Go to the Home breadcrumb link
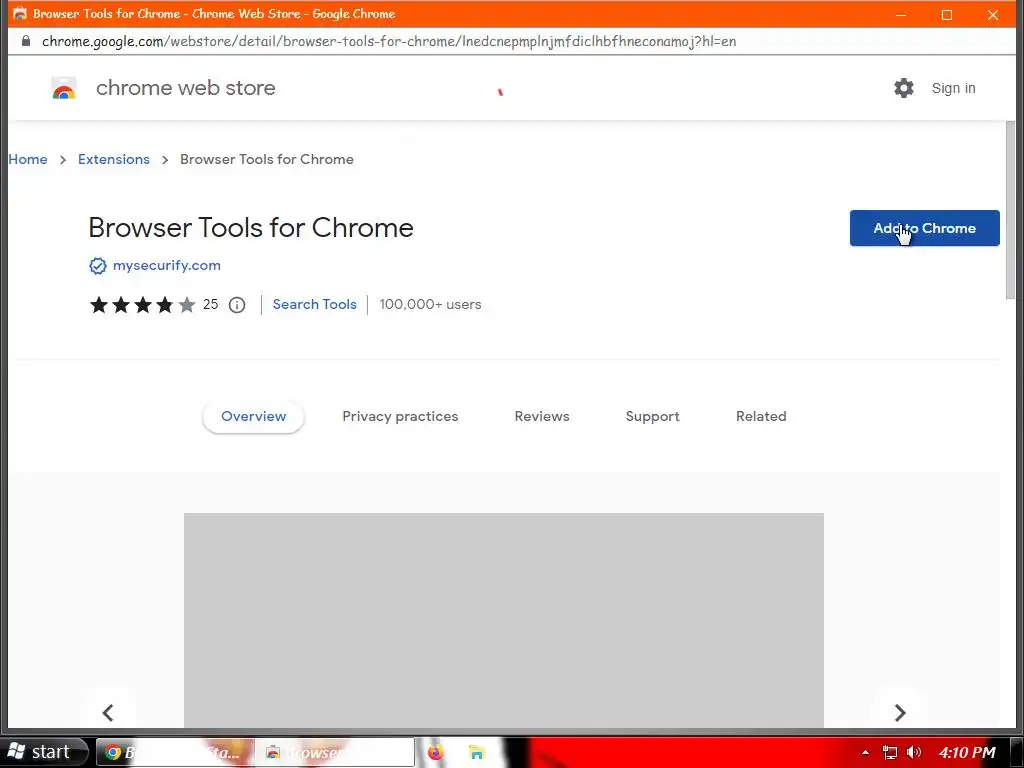Image resolution: width=1024 pixels, height=768 pixels. coord(28,159)
